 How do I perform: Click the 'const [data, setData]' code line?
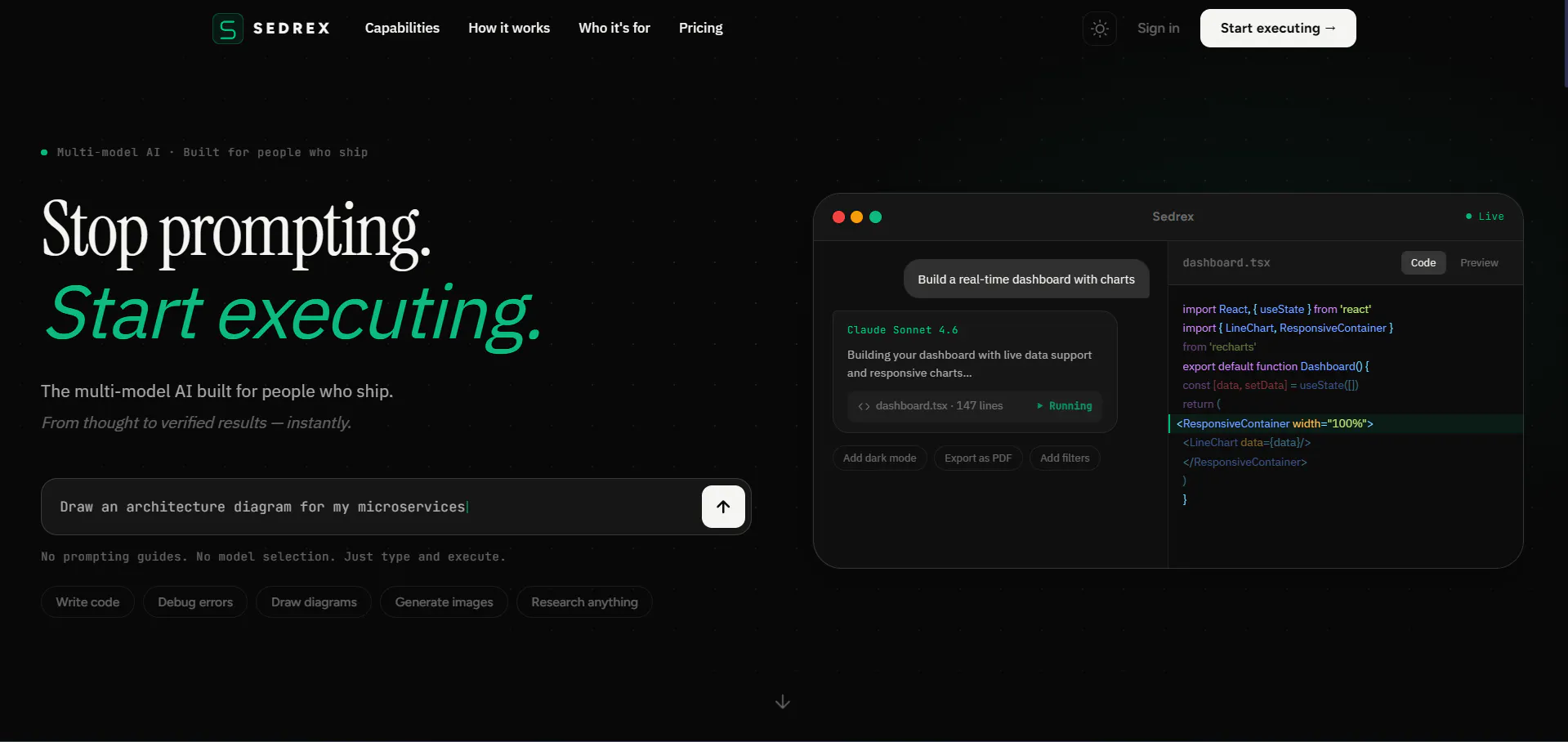1270,385
